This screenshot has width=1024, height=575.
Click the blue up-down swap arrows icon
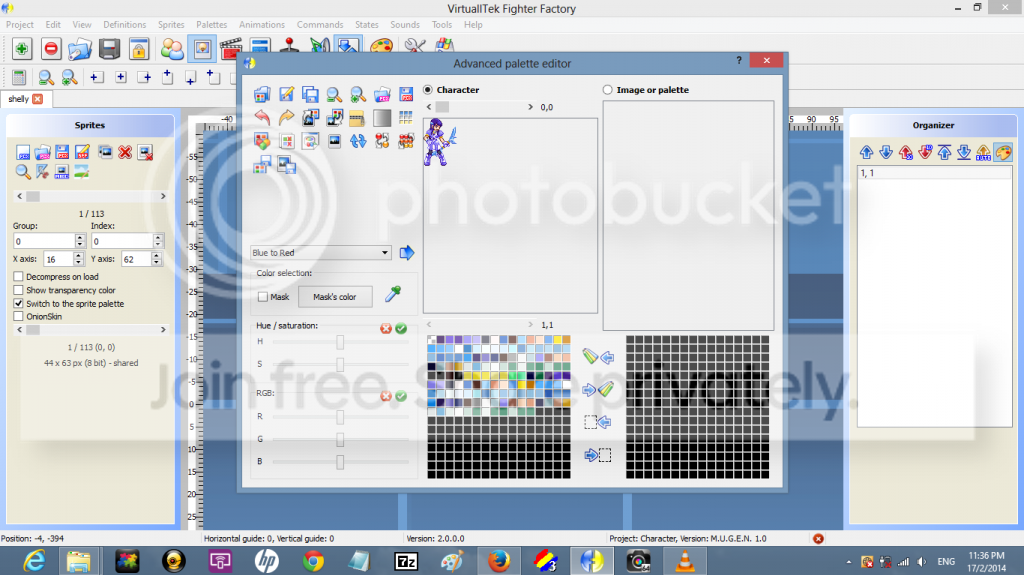point(358,141)
